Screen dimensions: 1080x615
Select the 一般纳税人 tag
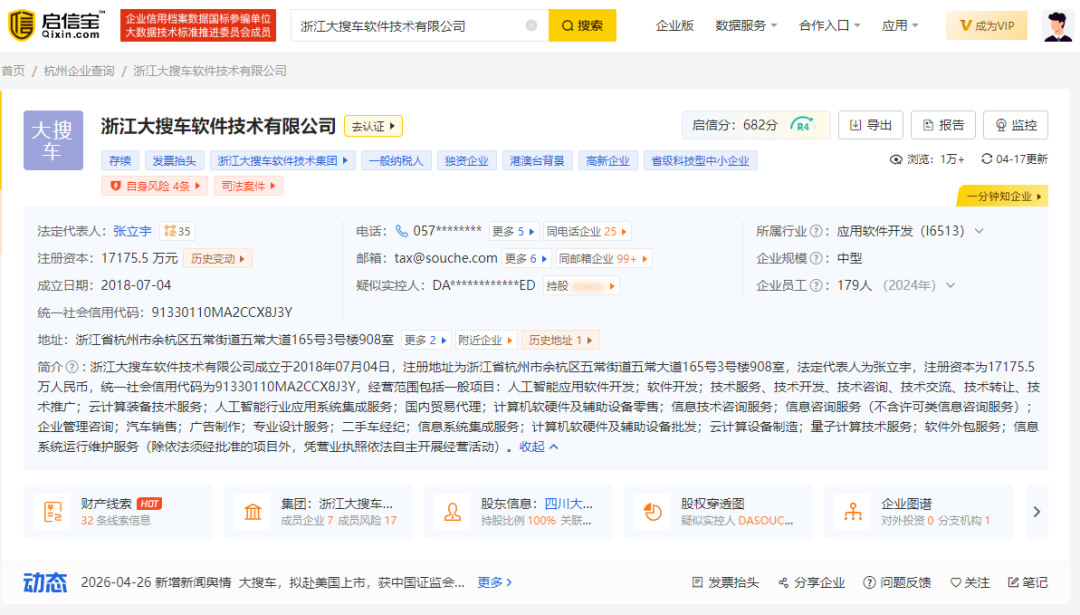396,160
